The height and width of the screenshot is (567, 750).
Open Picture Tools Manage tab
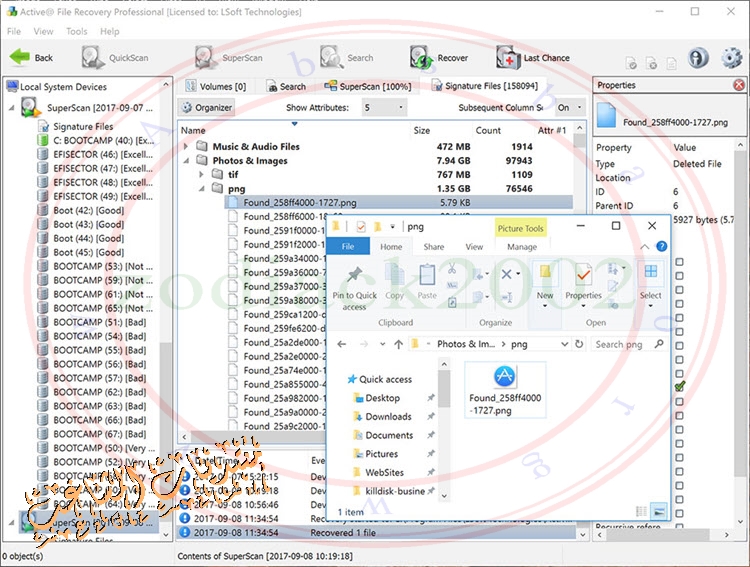pyautogui.click(x=522, y=247)
